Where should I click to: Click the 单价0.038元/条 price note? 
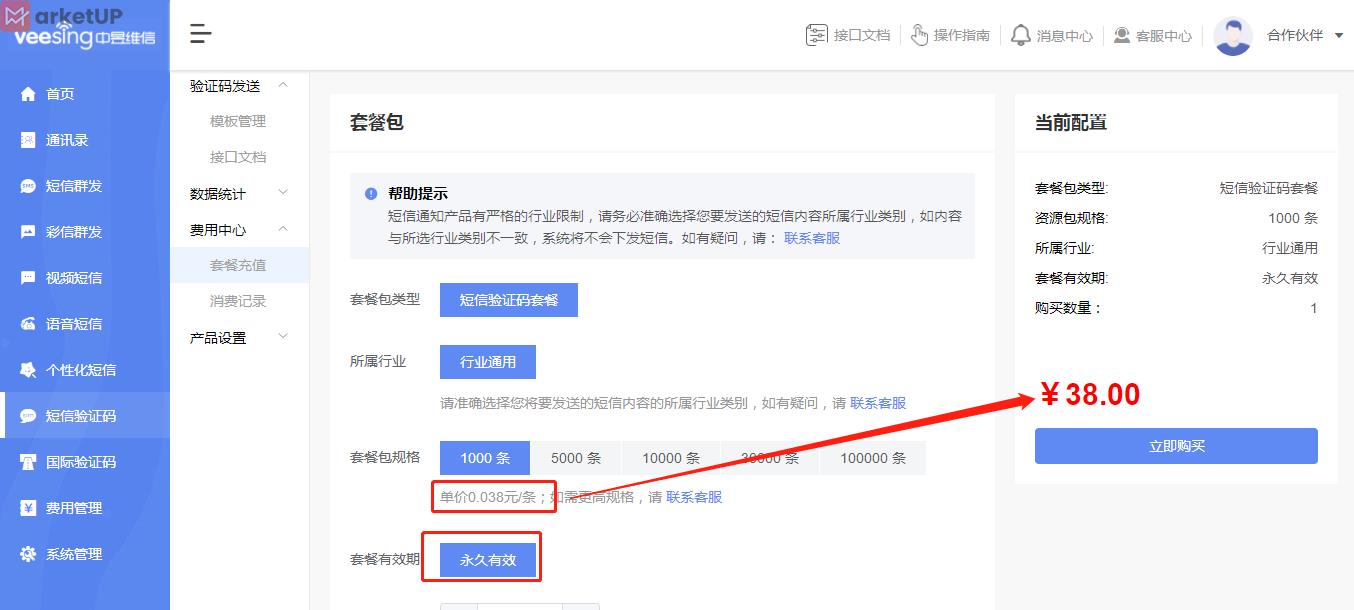pyautogui.click(x=489, y=497)
